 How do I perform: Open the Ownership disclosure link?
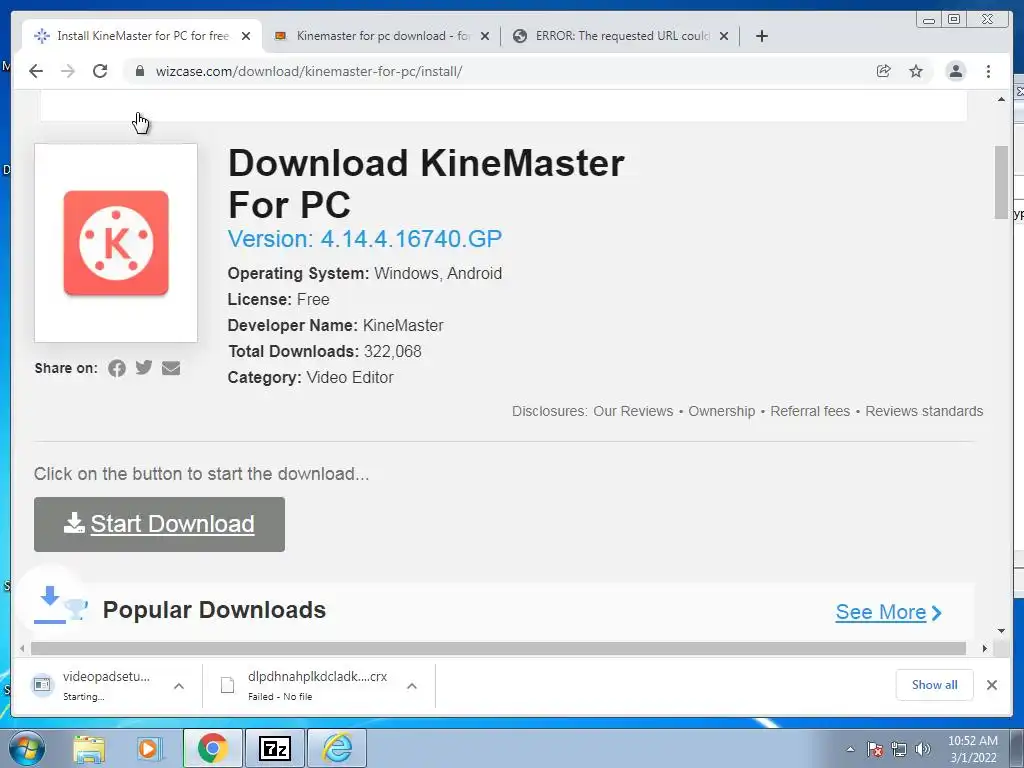[722, 411]
